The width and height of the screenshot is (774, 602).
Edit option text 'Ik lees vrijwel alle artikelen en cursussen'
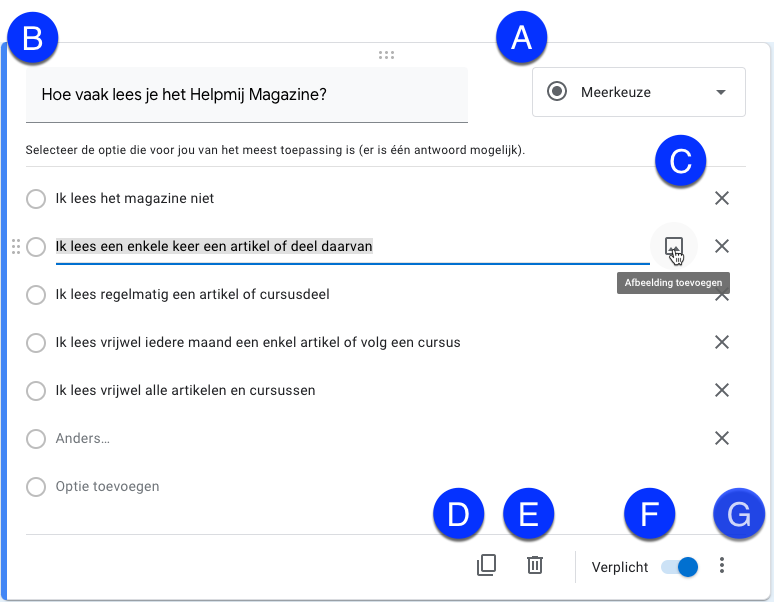tap(185, 390)
